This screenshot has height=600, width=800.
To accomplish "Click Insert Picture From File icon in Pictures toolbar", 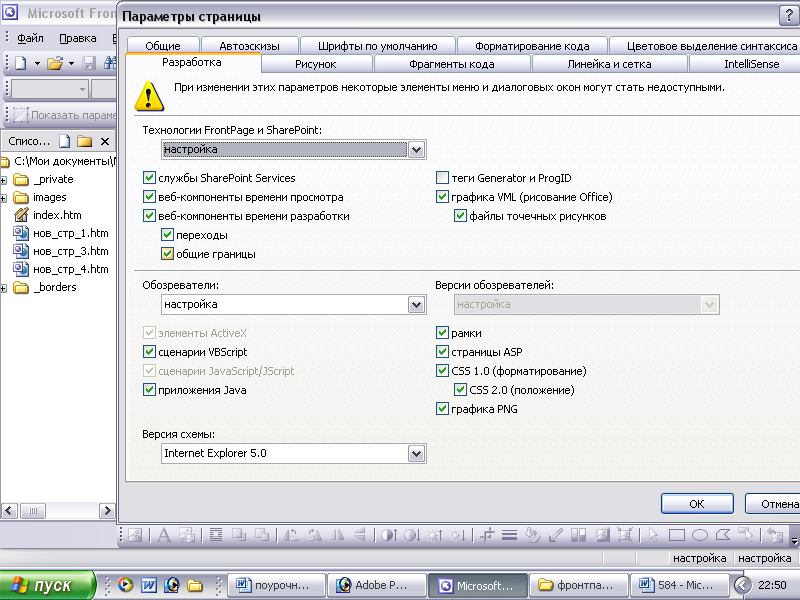I will tap(135, 535).
